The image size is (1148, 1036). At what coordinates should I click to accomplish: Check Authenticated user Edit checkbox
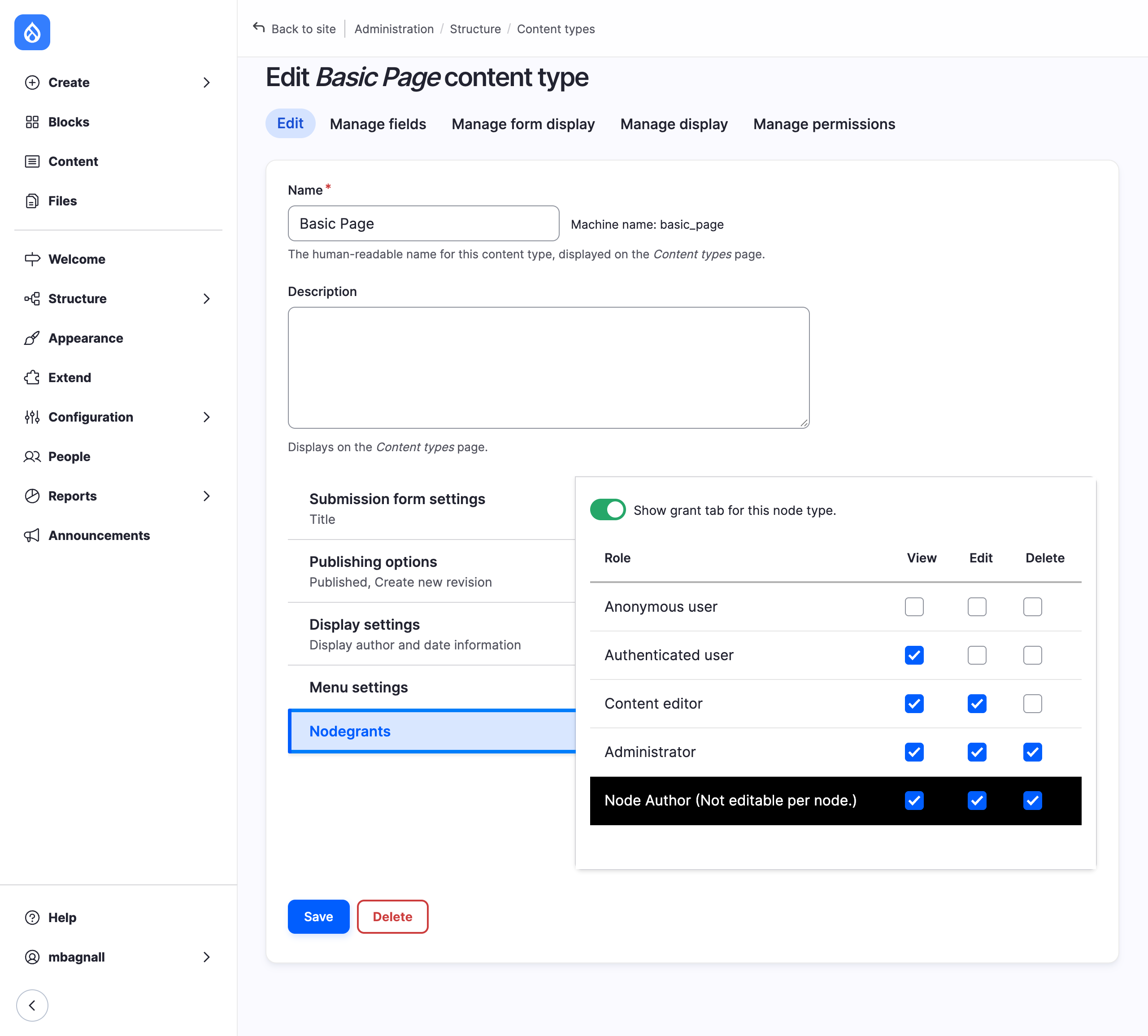click(977, 655)
